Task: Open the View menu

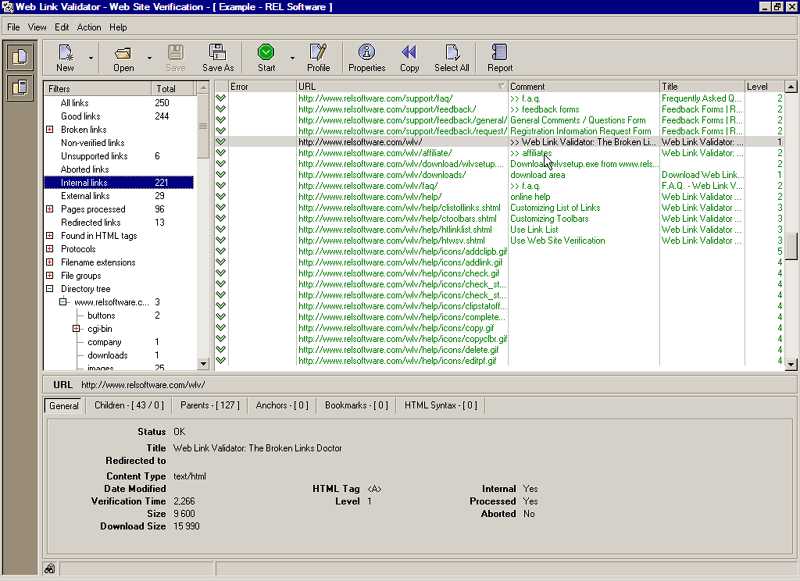Action: point(37,27)
